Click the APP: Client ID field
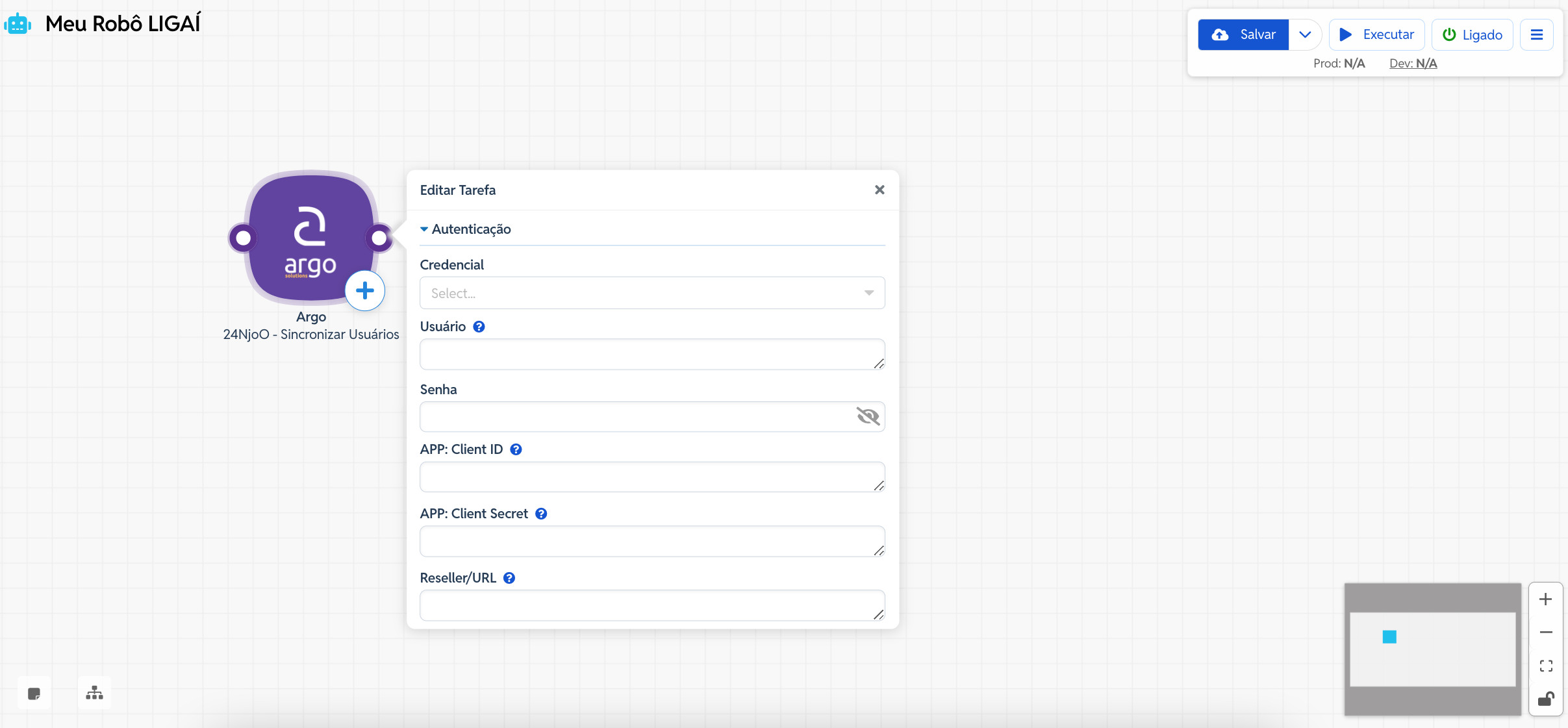Viewport: 1568px width, 728px height. click(x=651, y=477)
